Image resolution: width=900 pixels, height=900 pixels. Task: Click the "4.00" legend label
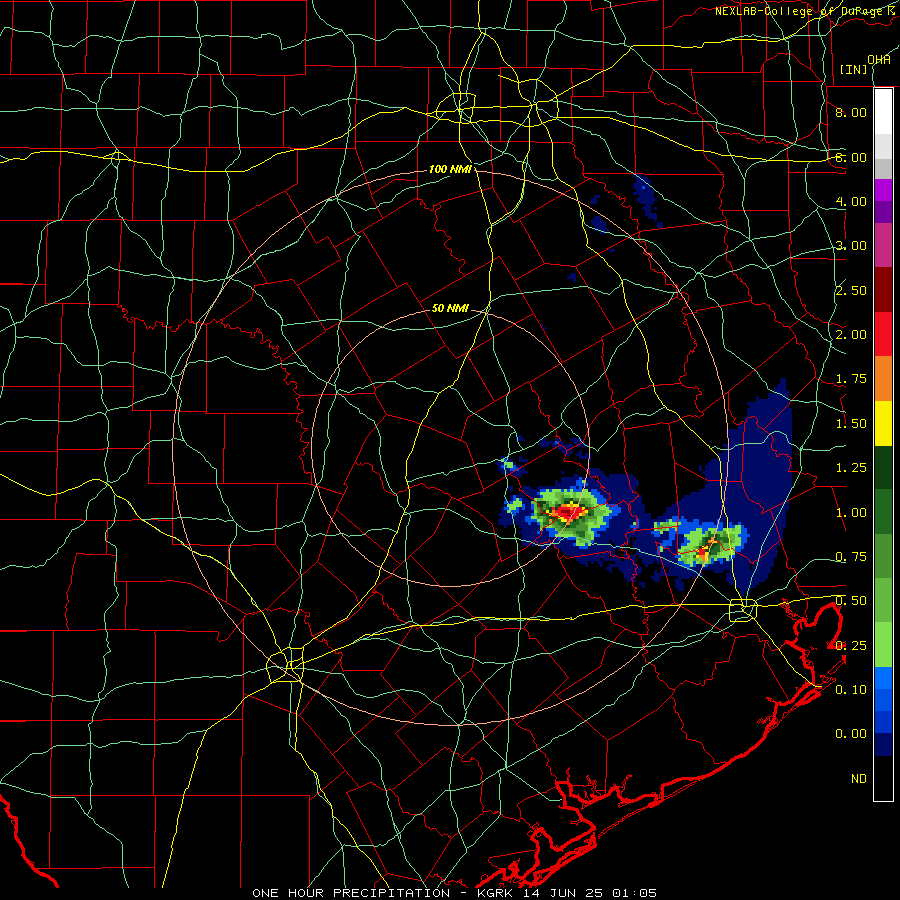click(x=851, y=201)
